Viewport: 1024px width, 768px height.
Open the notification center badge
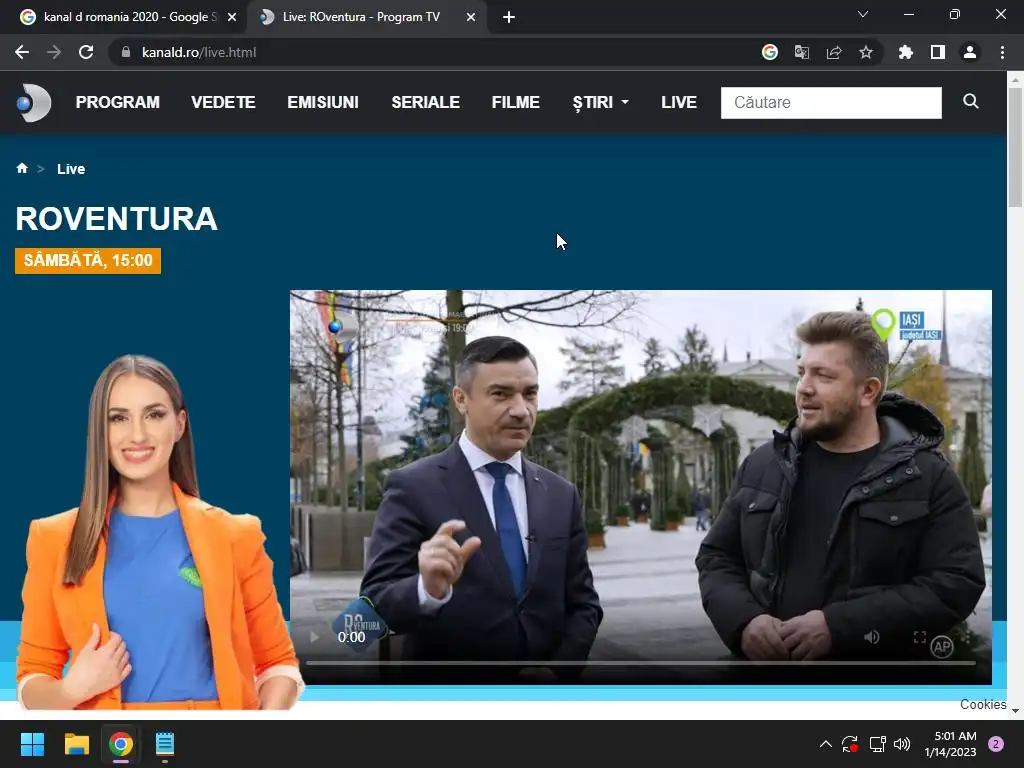pyautogui.click(x=996, y=744)
